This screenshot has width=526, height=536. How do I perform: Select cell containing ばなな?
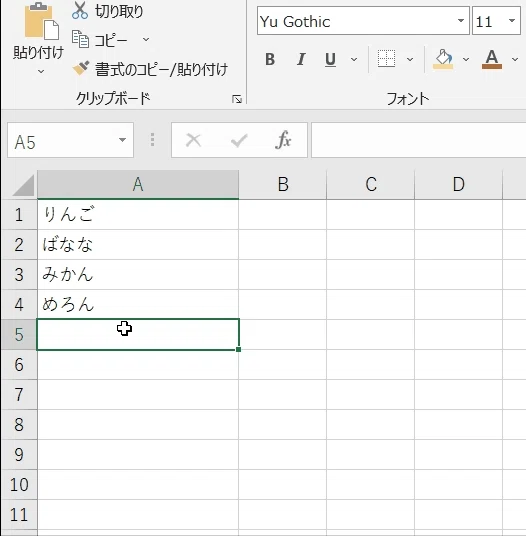click(138, 245)
